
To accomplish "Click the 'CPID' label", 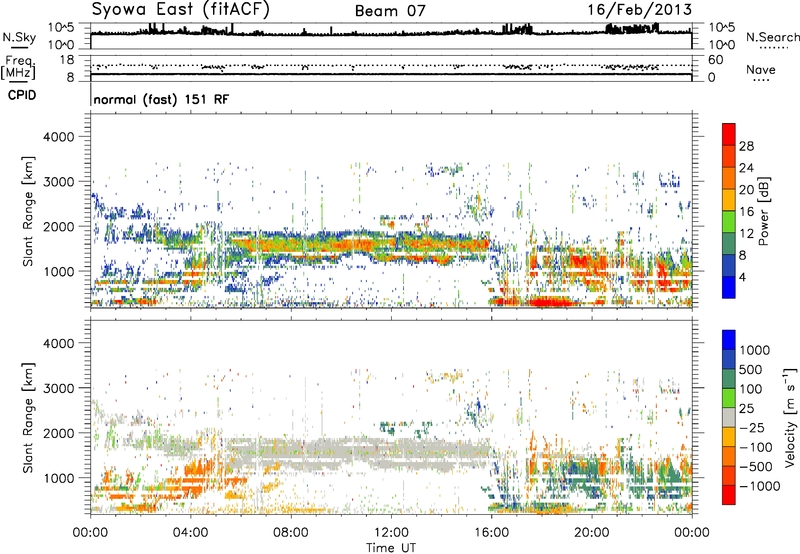I will tap(22, 95).
